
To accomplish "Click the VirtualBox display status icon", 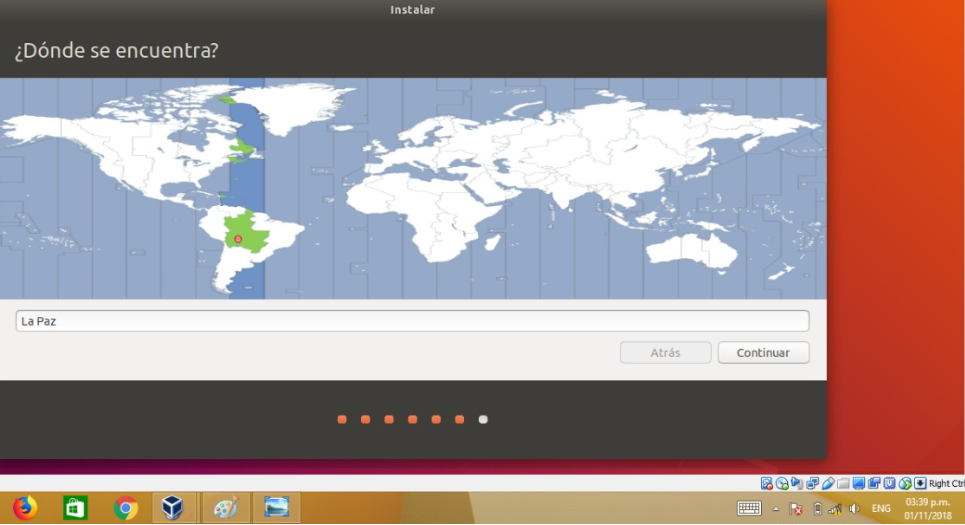I will click(859, 483).
